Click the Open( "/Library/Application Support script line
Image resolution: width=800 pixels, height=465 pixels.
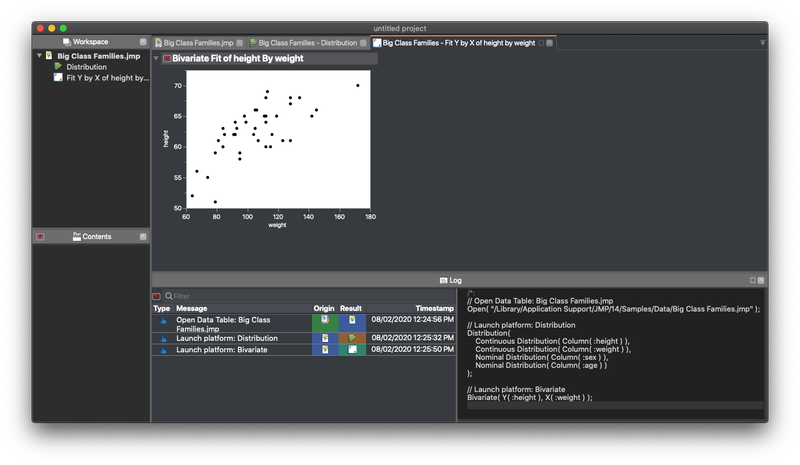point(613,309)
